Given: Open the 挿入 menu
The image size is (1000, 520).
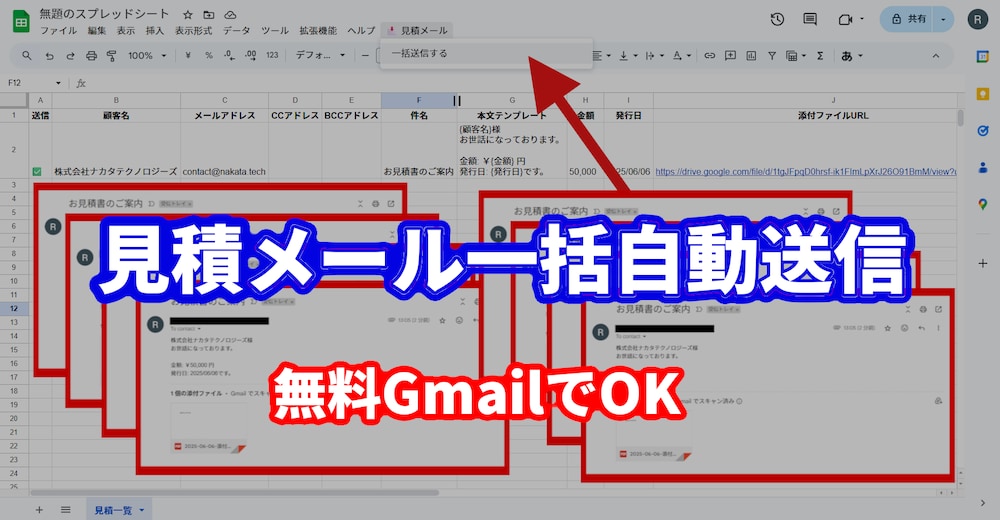Looking at the screenshot, I should tap(154, 31).
